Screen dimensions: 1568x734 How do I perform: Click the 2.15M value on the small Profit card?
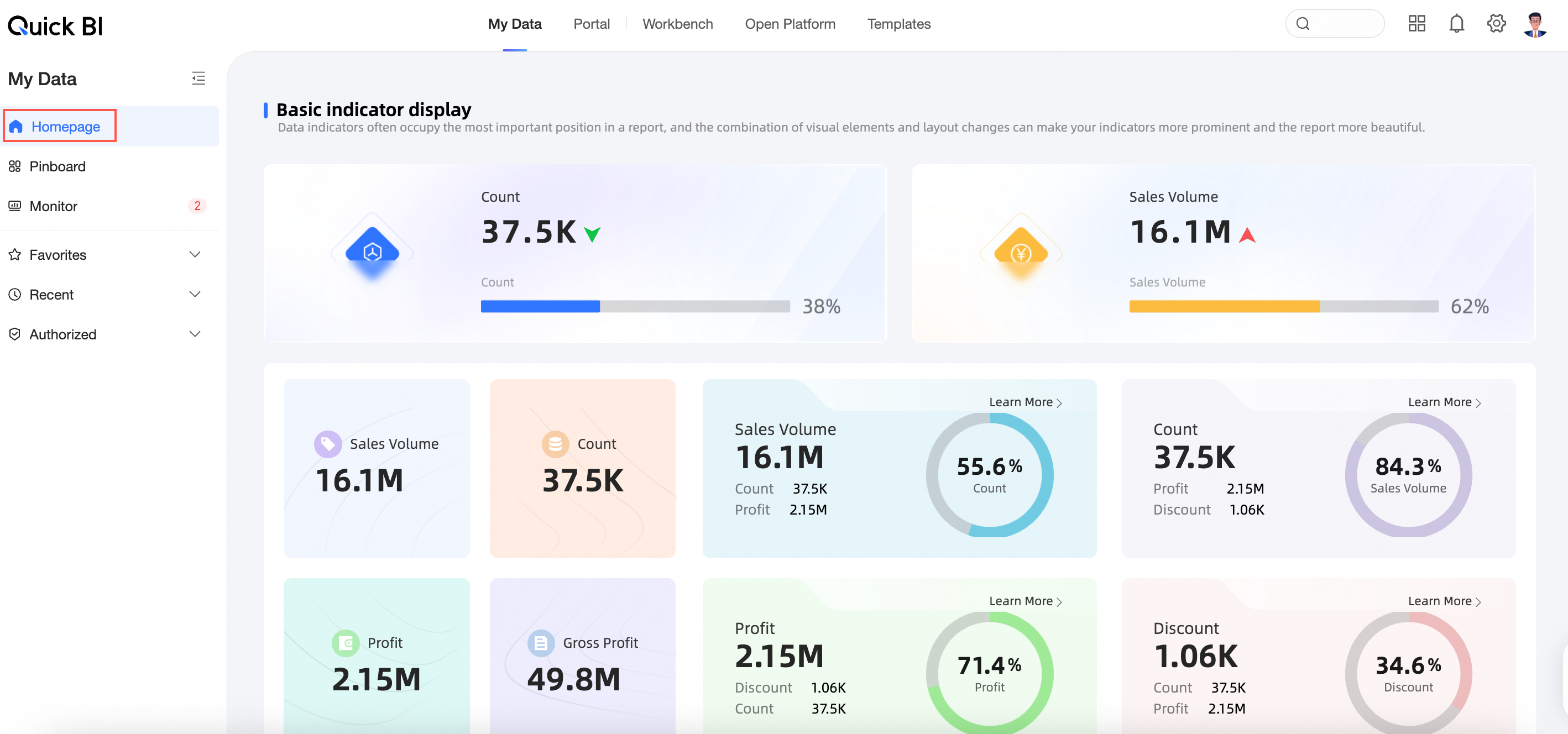point(376,679)
